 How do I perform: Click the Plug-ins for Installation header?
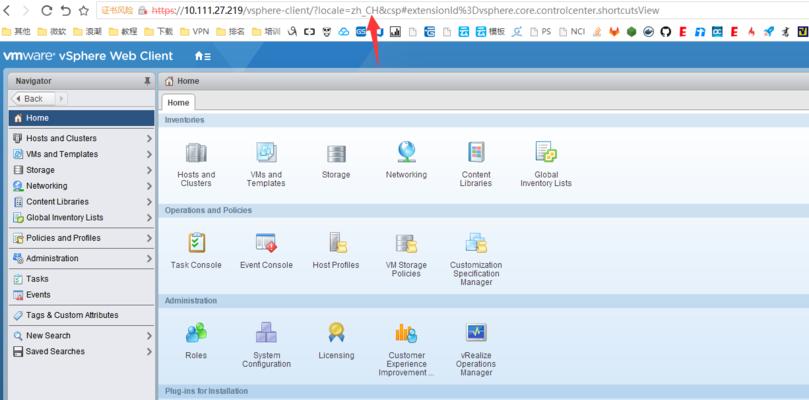[206, 391]
